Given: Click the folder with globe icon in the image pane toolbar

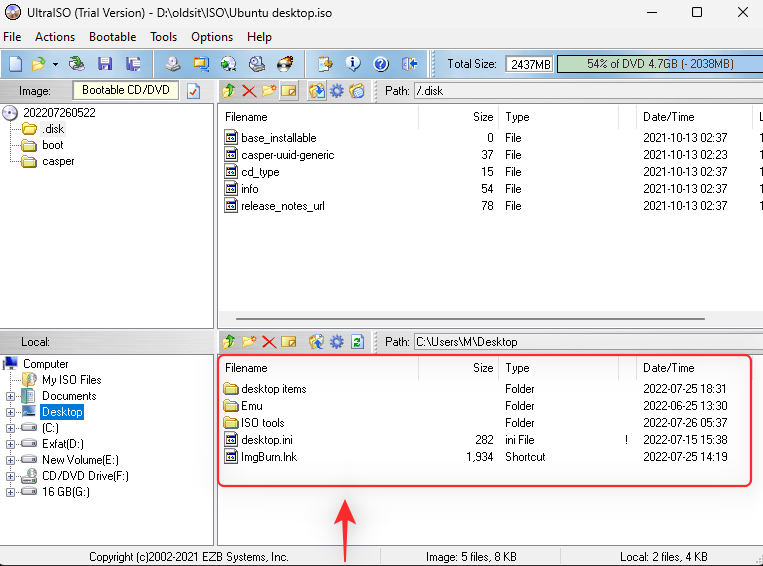Looking at the screenshot, I should (357, 91).
